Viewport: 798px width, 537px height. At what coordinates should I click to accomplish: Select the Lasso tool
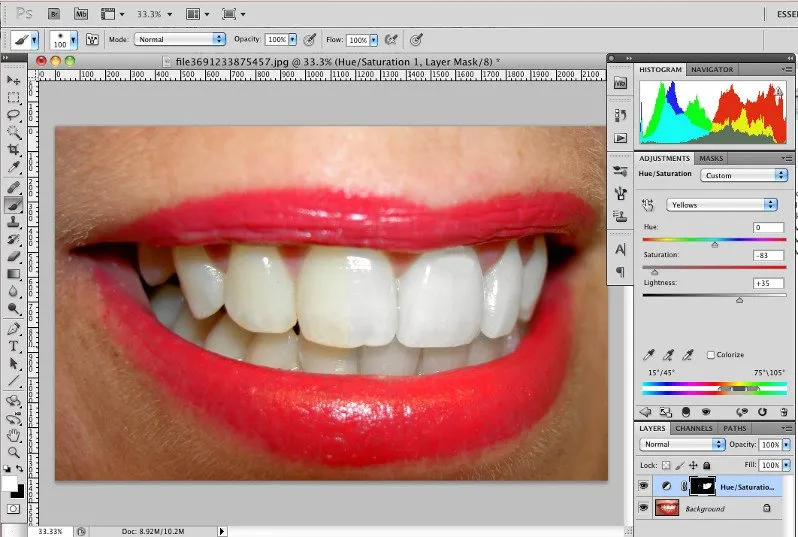[x=14, y=115]
